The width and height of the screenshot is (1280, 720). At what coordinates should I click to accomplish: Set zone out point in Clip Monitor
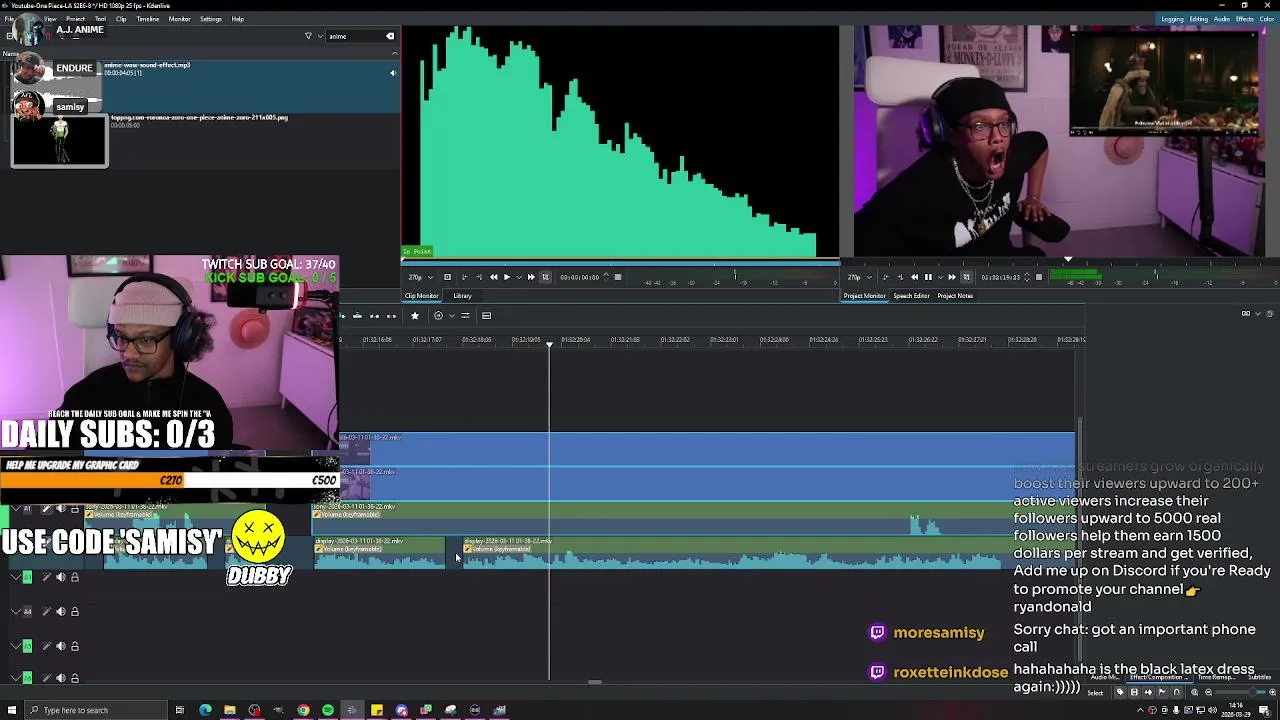coord(479,277)
